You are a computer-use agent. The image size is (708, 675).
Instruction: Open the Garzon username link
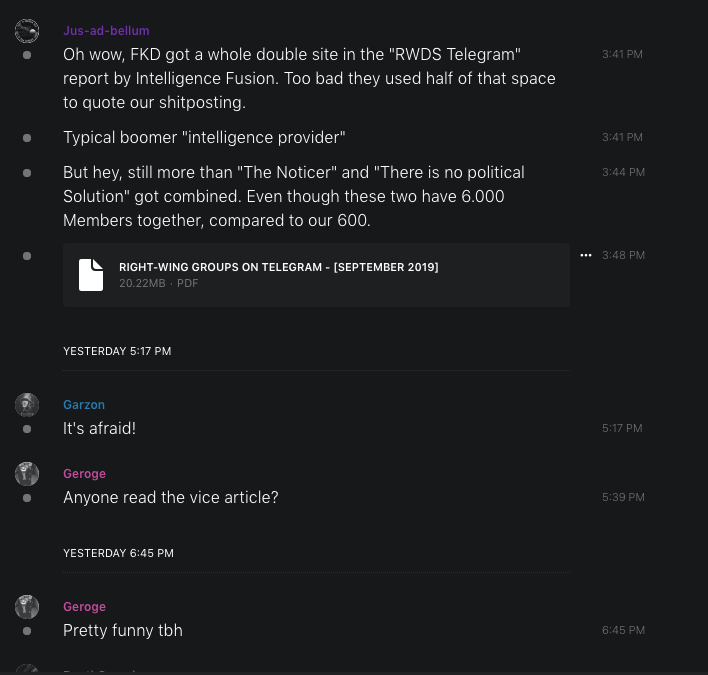point(84,405)
